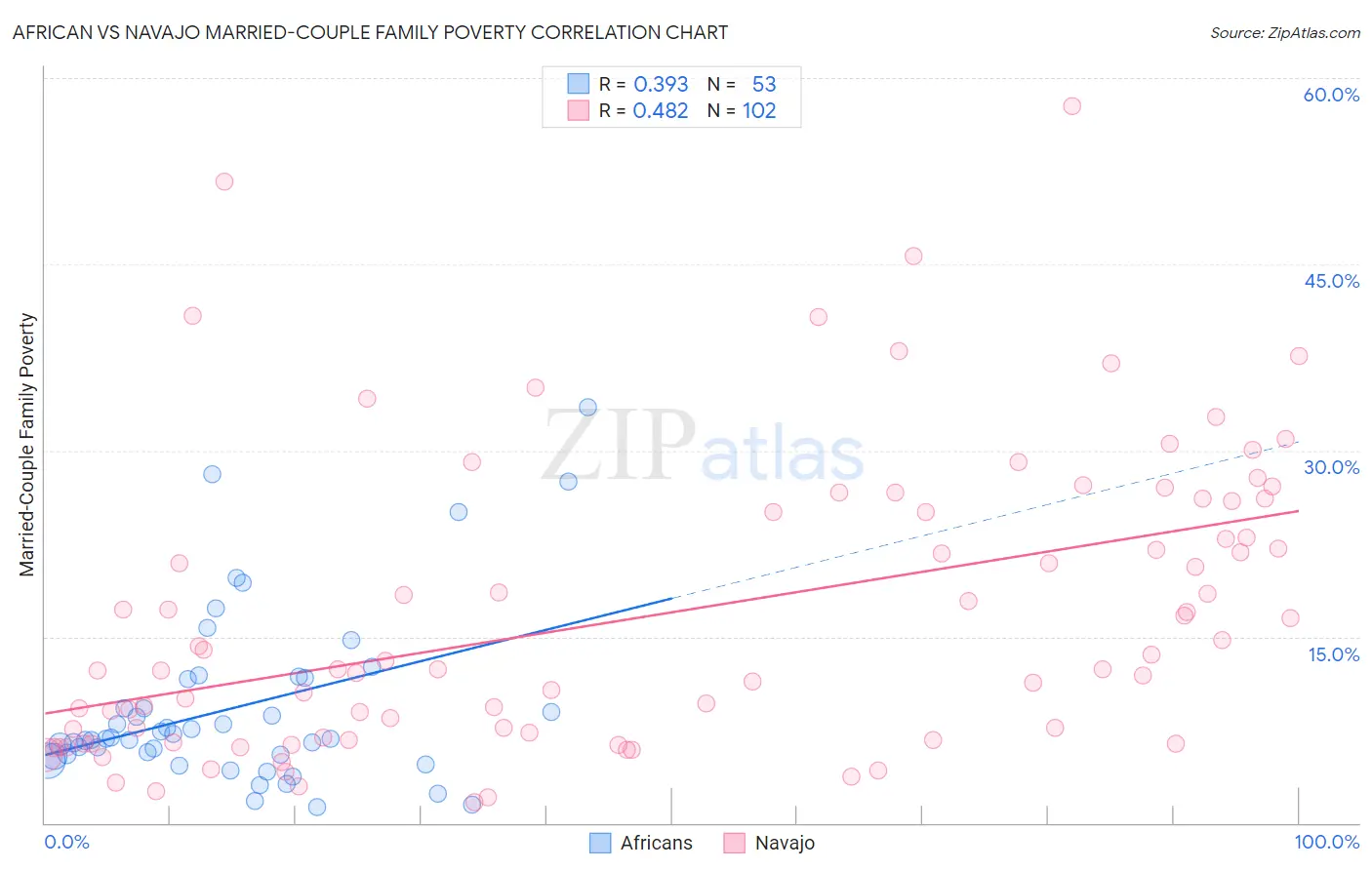
Task: Click the ZIPatlas watermark in chart center
Action: pyautogui.click(x=703, y=446)
